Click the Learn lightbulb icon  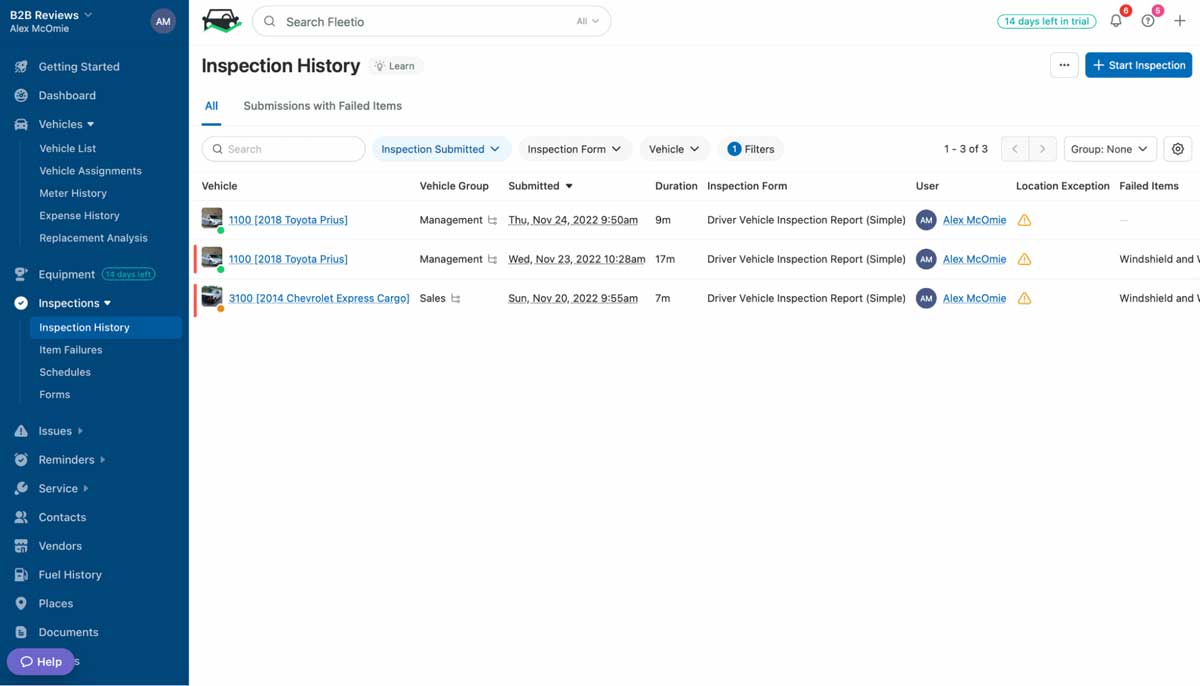coord(395,65)
